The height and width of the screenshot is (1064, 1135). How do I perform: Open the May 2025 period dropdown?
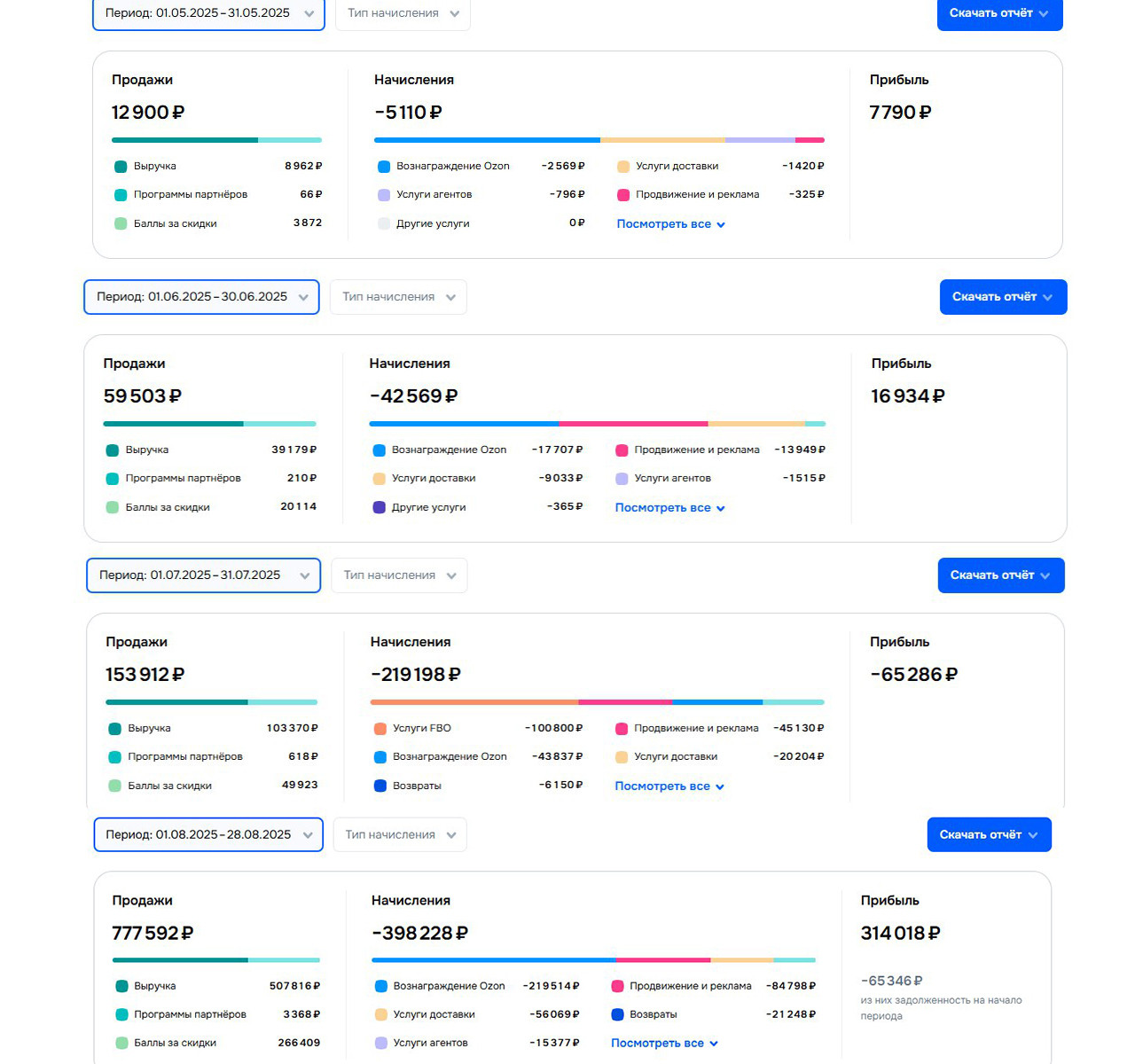coord(208,13)
